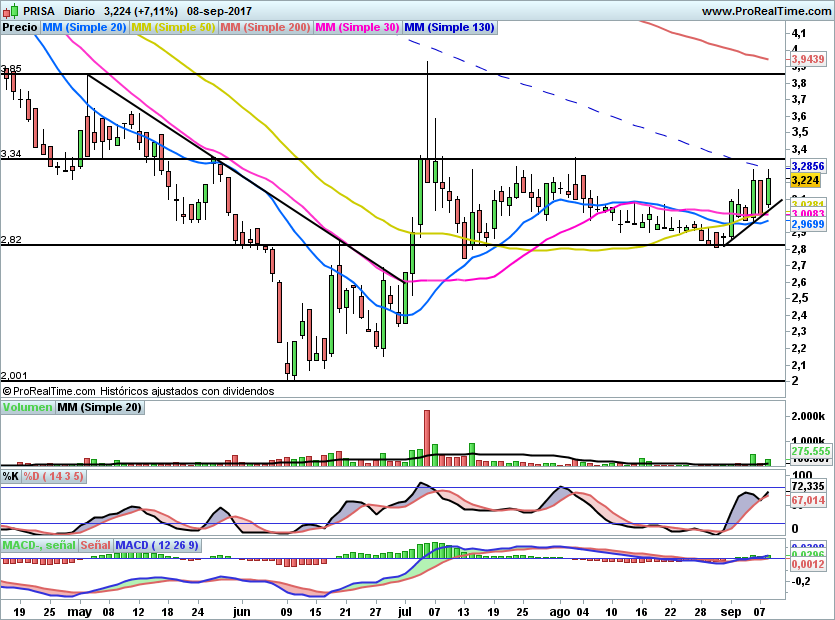
Task: Toggle the MM (Simple 50) moving average label
Action: (x=173, y=27)
